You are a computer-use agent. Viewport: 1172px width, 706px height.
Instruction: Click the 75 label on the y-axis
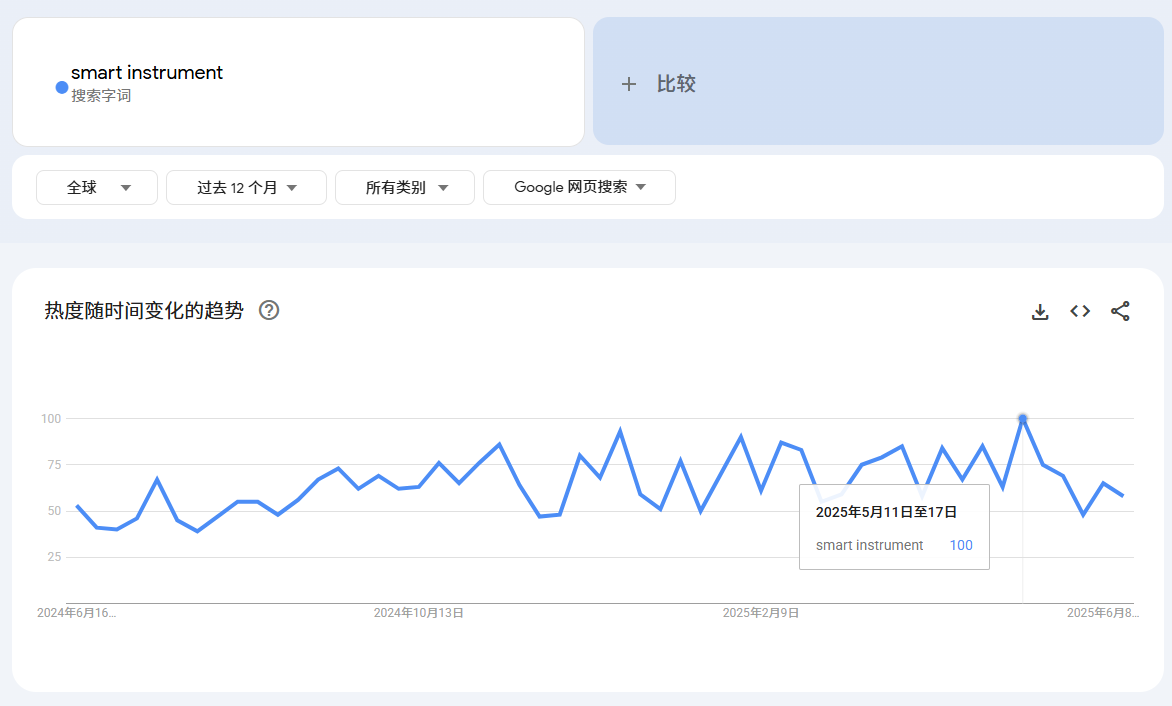pyautogui.click(x=51, y=465)
